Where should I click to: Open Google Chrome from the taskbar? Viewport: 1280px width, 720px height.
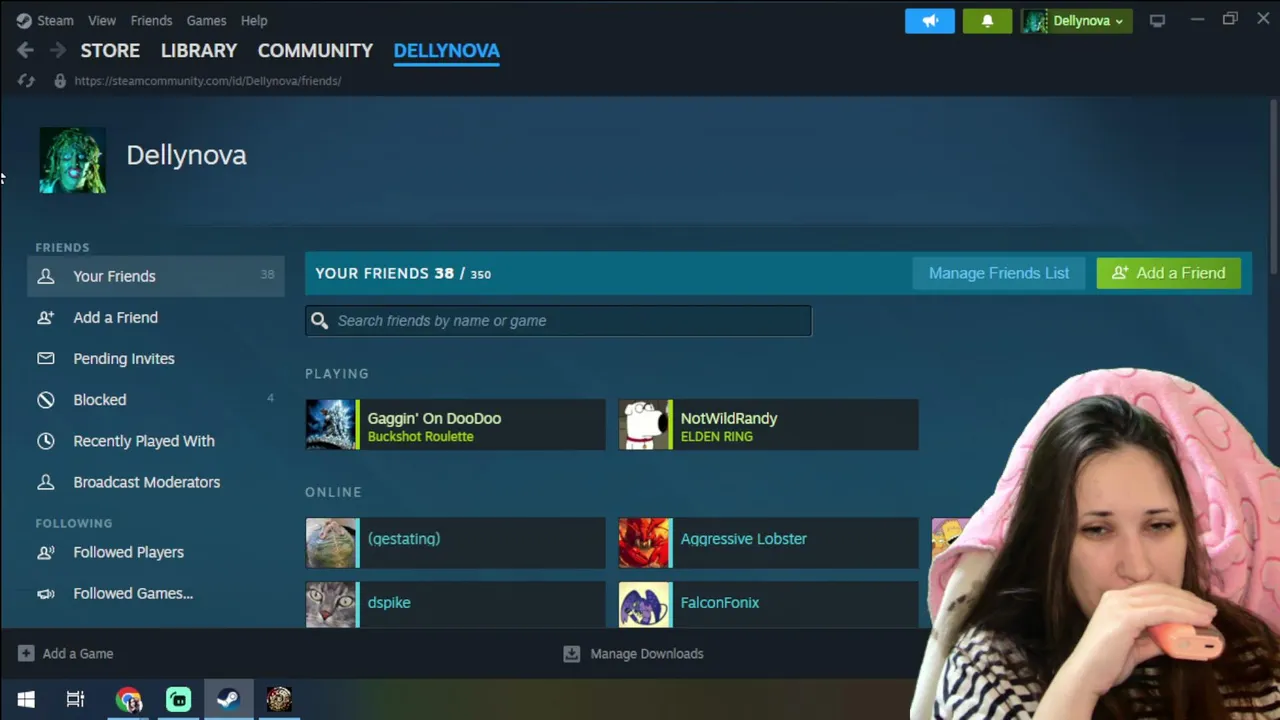pos(128,699)
